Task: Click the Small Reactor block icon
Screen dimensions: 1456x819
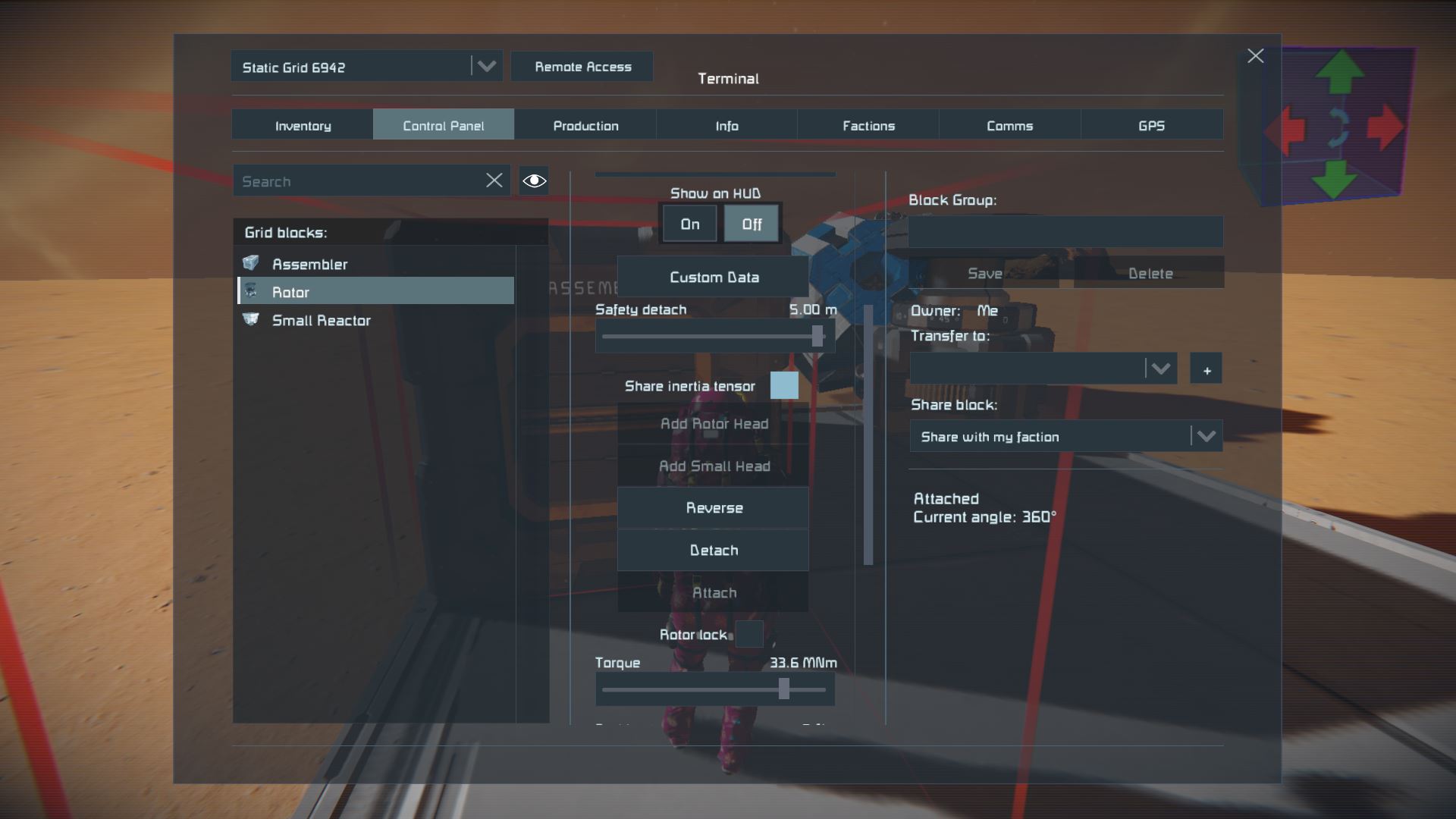Action: pyautogui.click(x=251, y=319)
